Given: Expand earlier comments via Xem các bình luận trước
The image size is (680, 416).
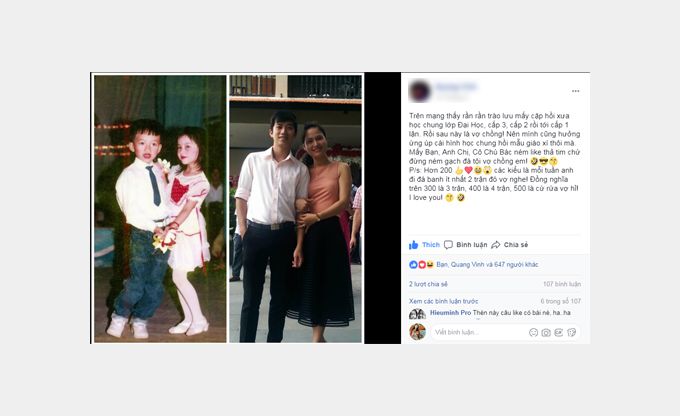Looking at the screenshot, I should tap(443, 301).
